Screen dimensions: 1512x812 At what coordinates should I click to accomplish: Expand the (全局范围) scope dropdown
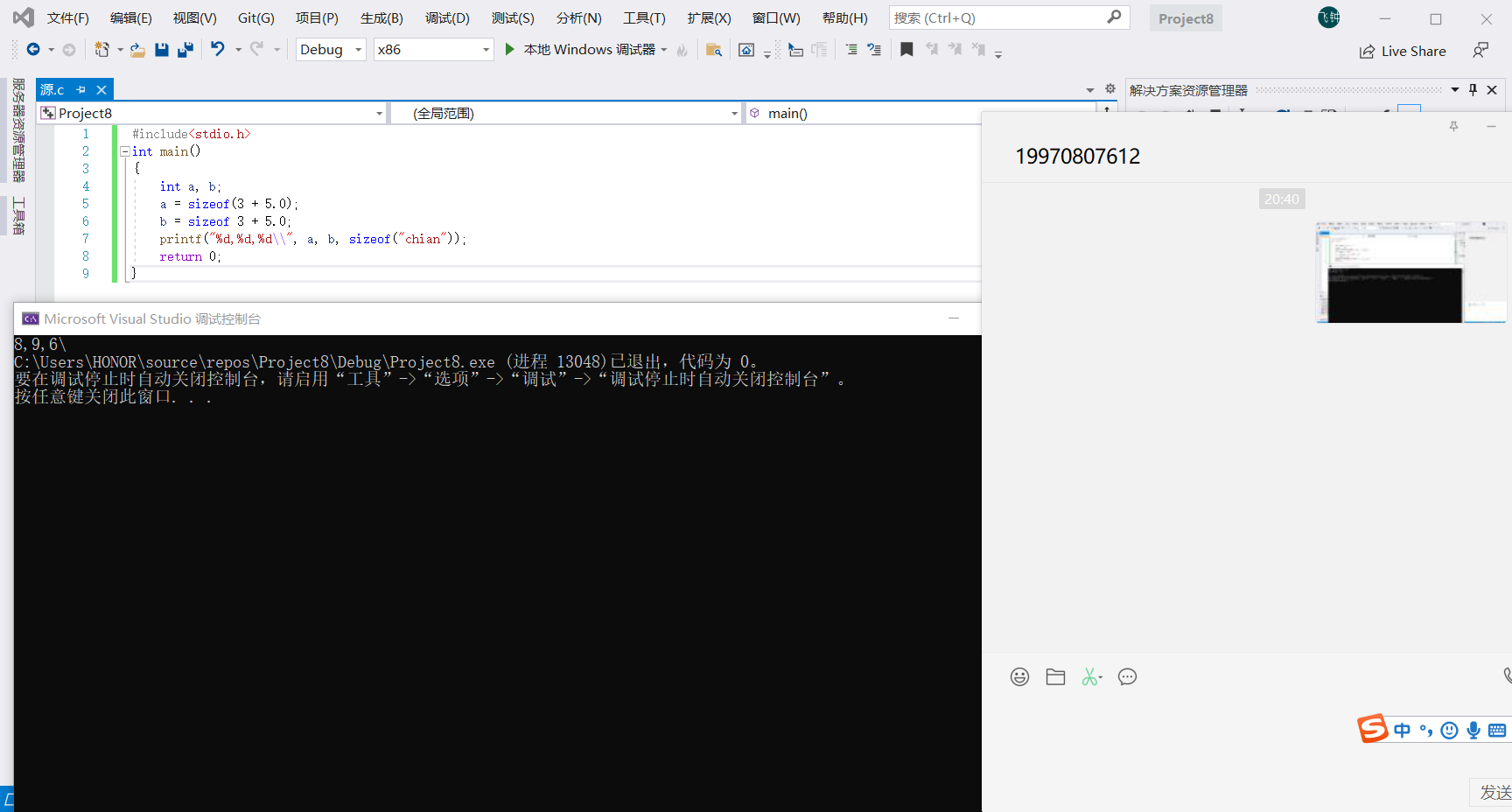734,114
